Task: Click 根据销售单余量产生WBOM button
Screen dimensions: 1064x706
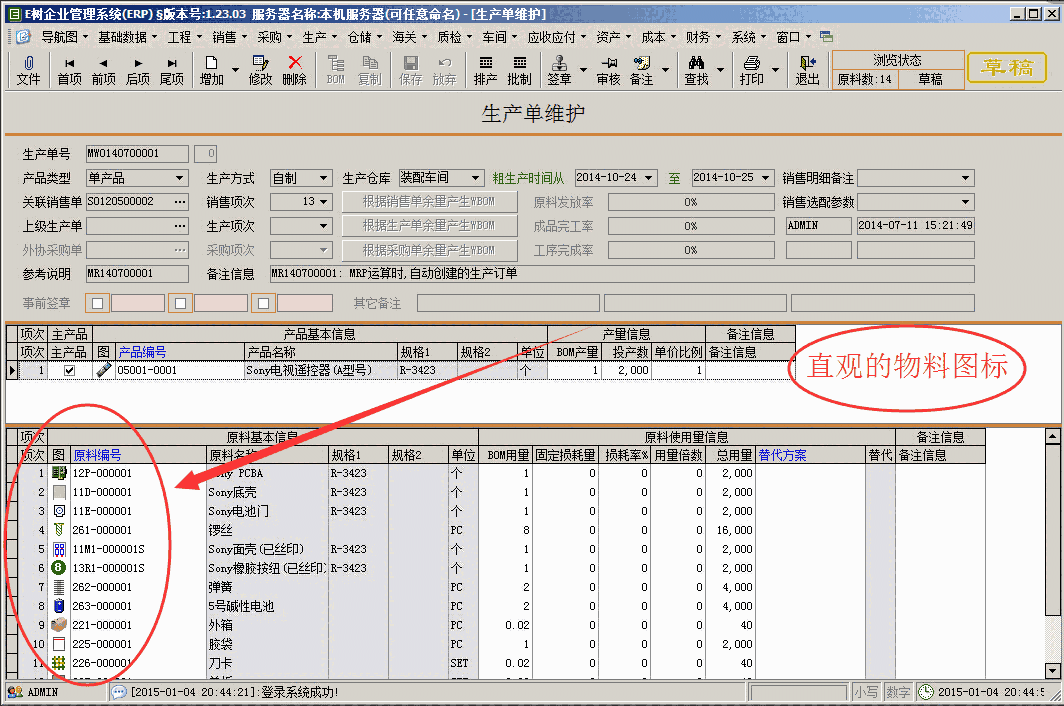Action: [x=430, y=201]
